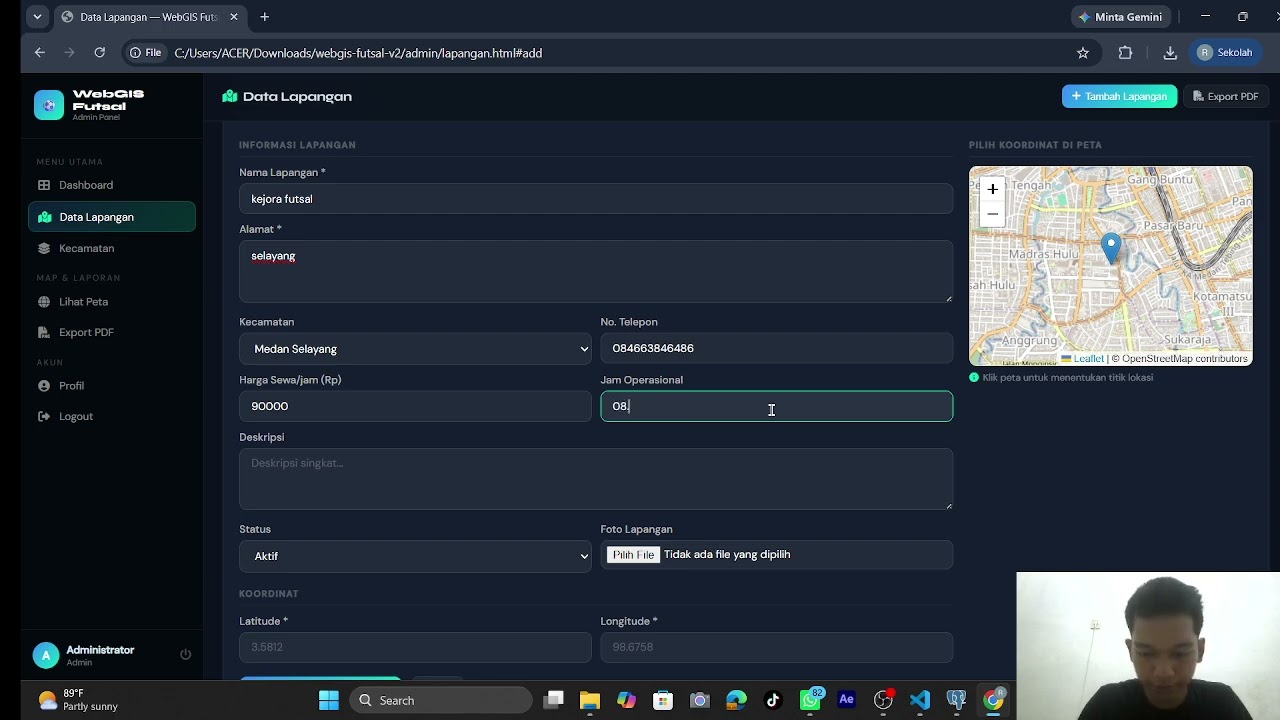Click the power icon beside Administrator
Screen dimensions: 1280x720
[185, 654]
